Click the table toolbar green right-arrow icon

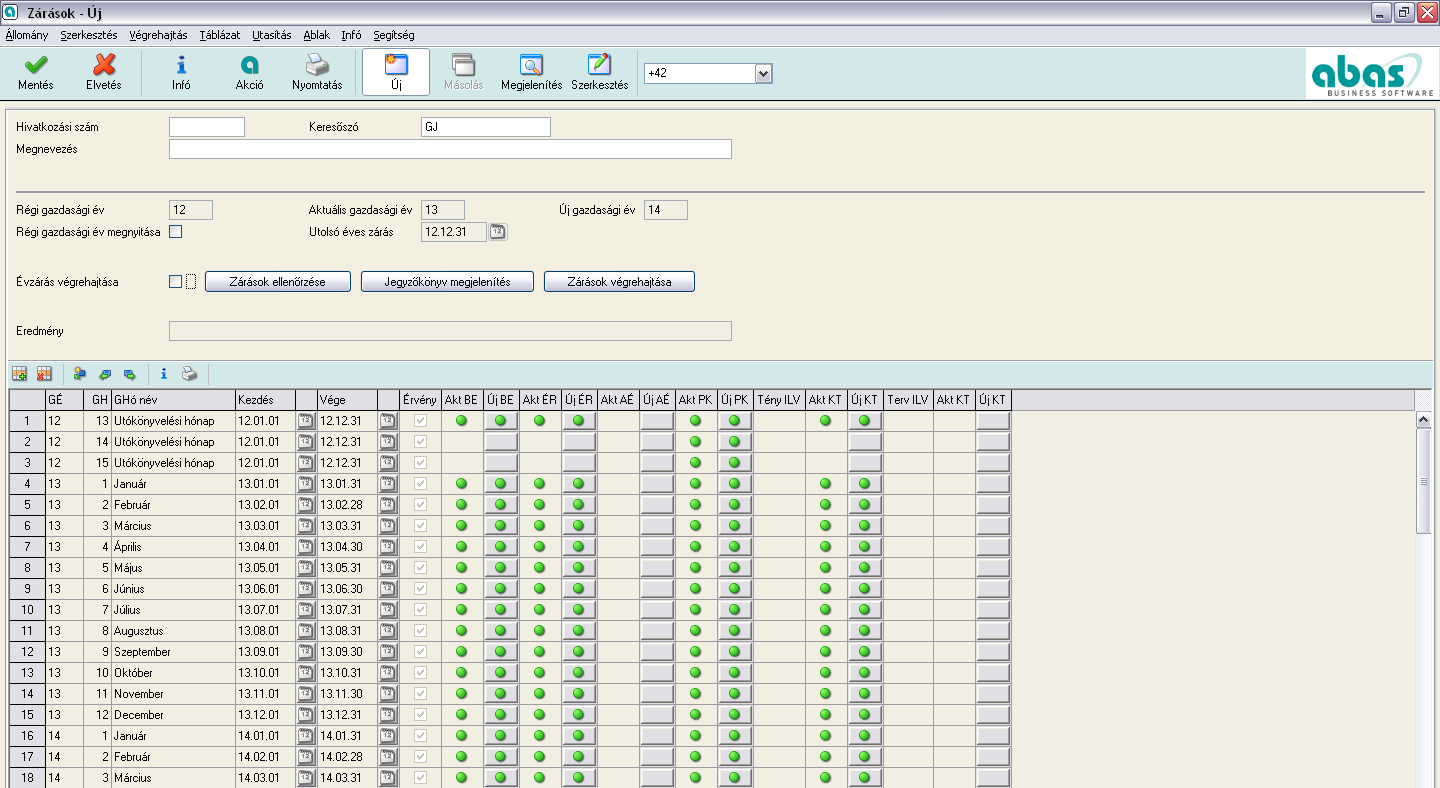coord(129,374)
